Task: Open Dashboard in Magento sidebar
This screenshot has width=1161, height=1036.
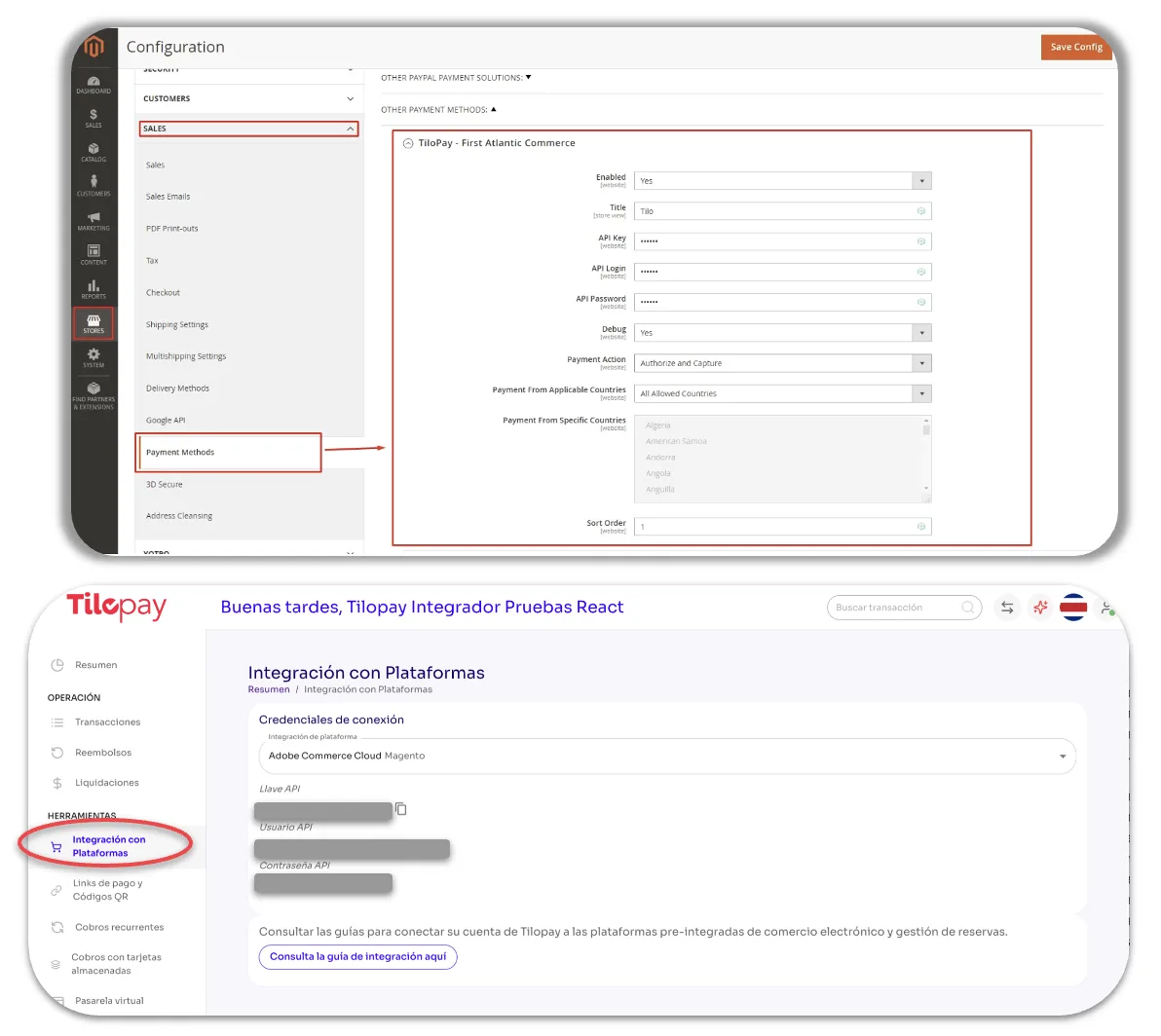Action: point(94,85)
